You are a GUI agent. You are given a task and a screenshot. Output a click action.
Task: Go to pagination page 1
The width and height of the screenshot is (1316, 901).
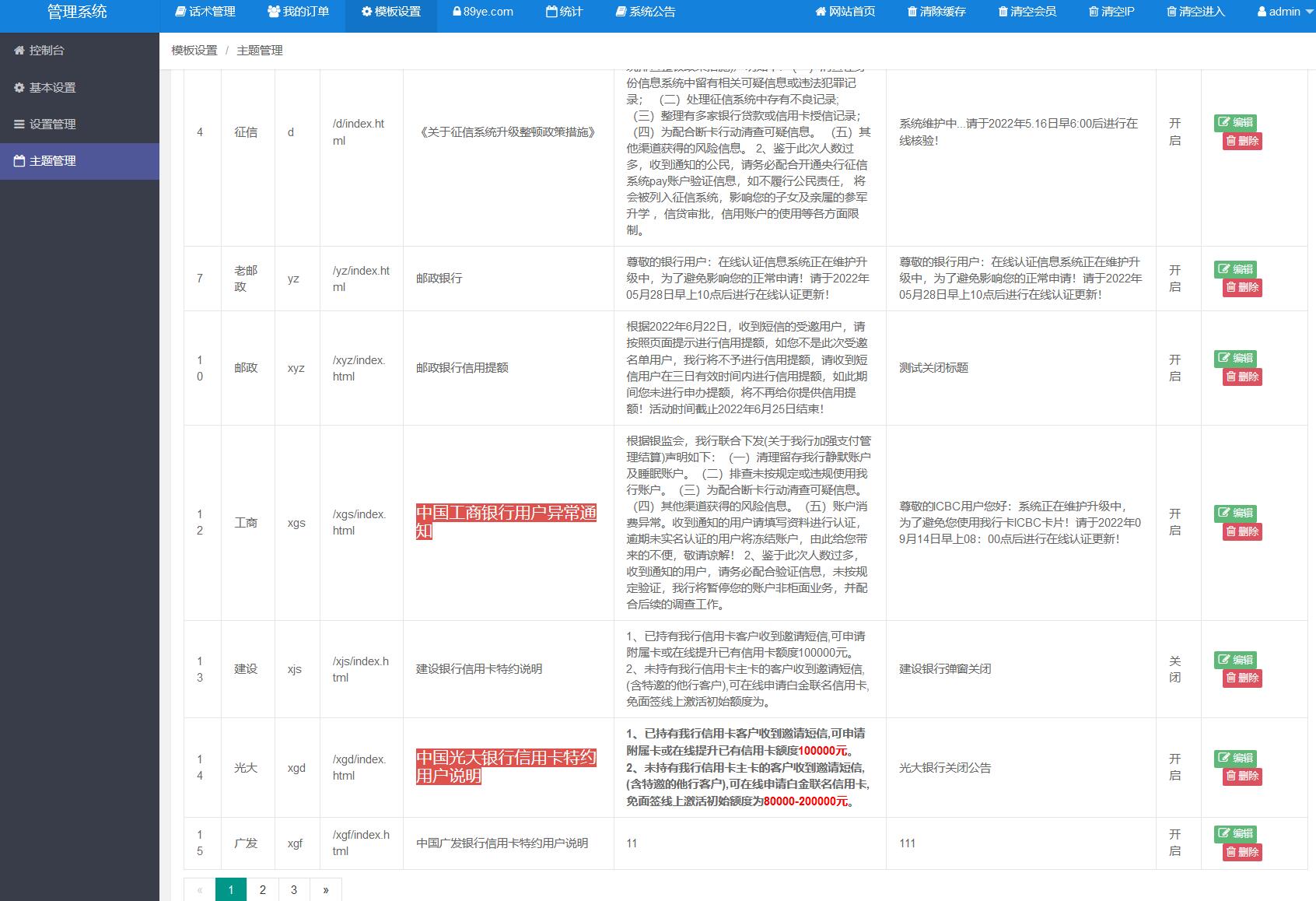(231, 890)
